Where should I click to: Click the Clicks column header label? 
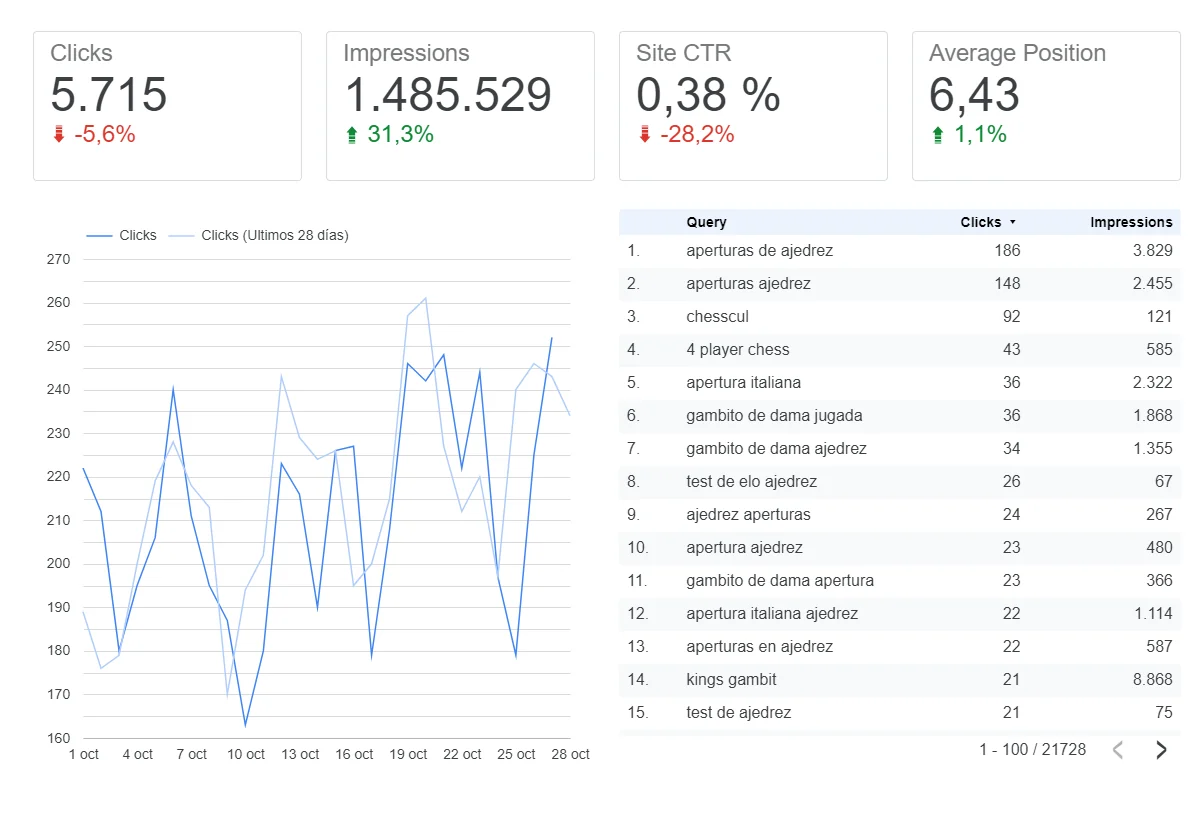[x=980, y=222]
